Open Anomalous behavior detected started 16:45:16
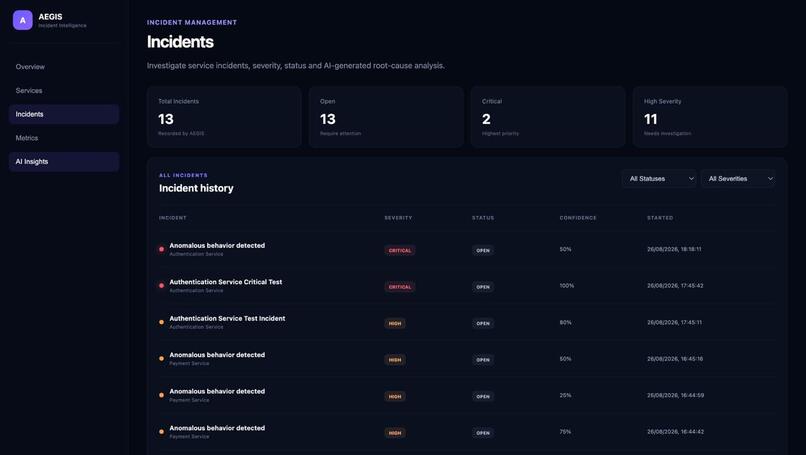The width and height of the screenshot is (806, 455). pos(467,359)
